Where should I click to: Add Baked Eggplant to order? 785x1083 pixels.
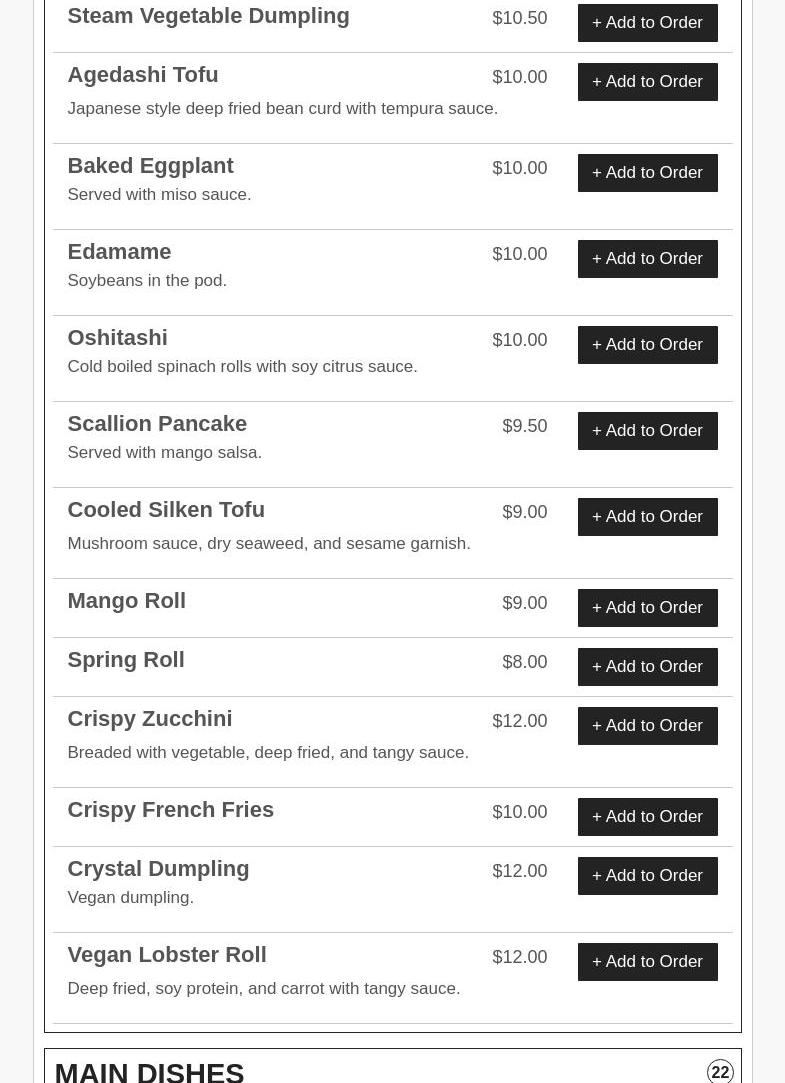pyautogui.click(x=647, y=173)
